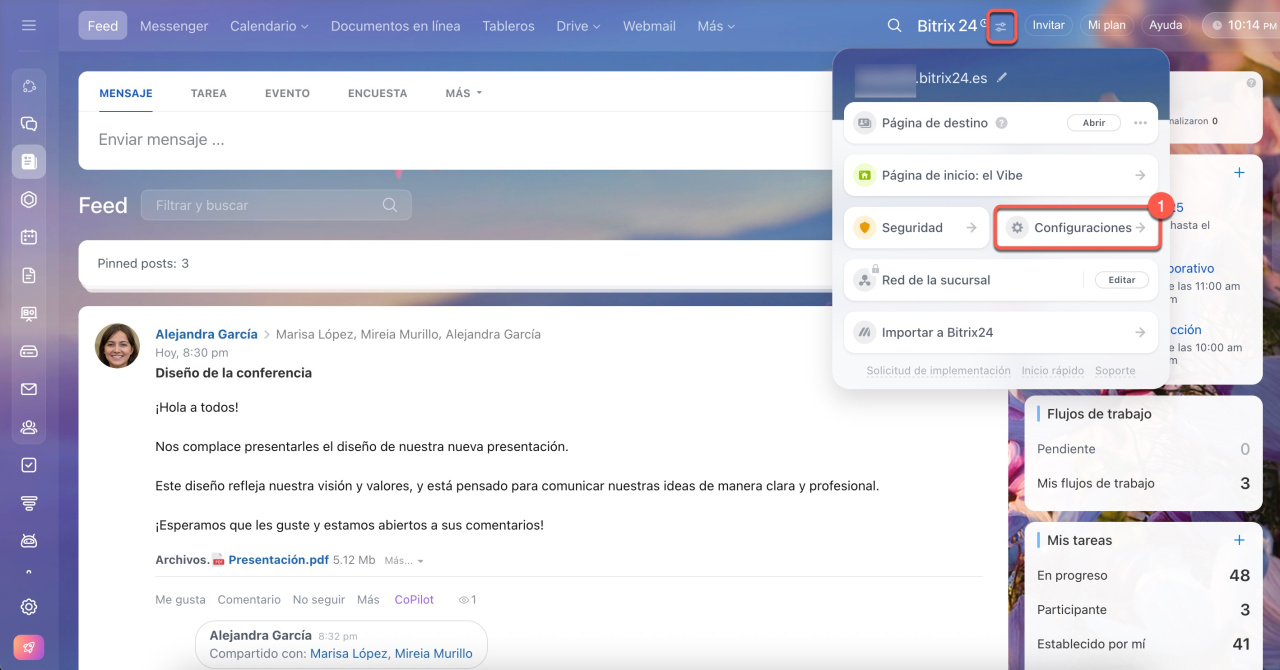Open the MÁS dropdown in post composer
Screen dimensions: 1280x670
click(x=463, y=93)
